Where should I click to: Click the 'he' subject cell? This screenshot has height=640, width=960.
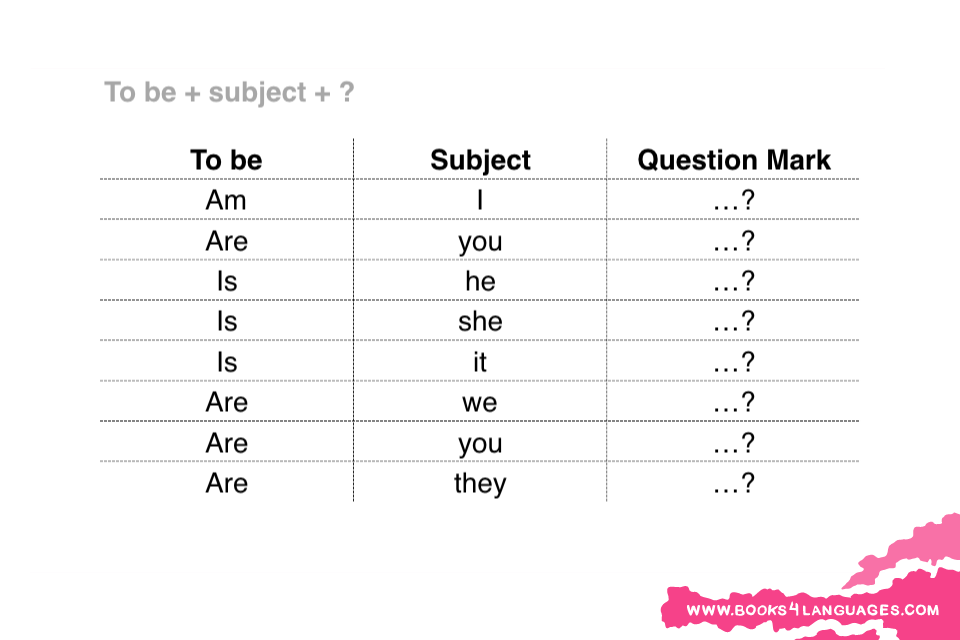480,281
